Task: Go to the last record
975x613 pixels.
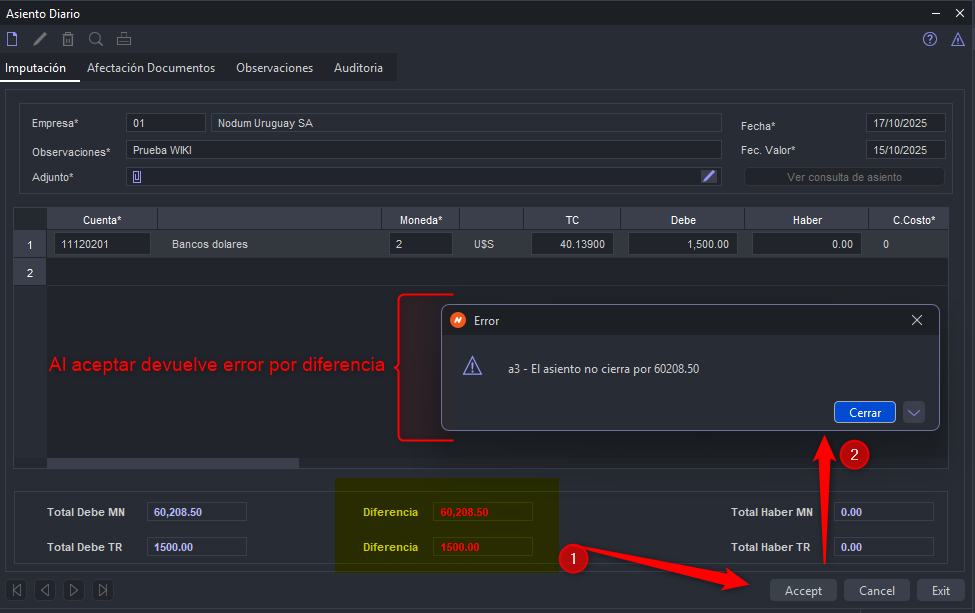Action: tap(103, 590)
